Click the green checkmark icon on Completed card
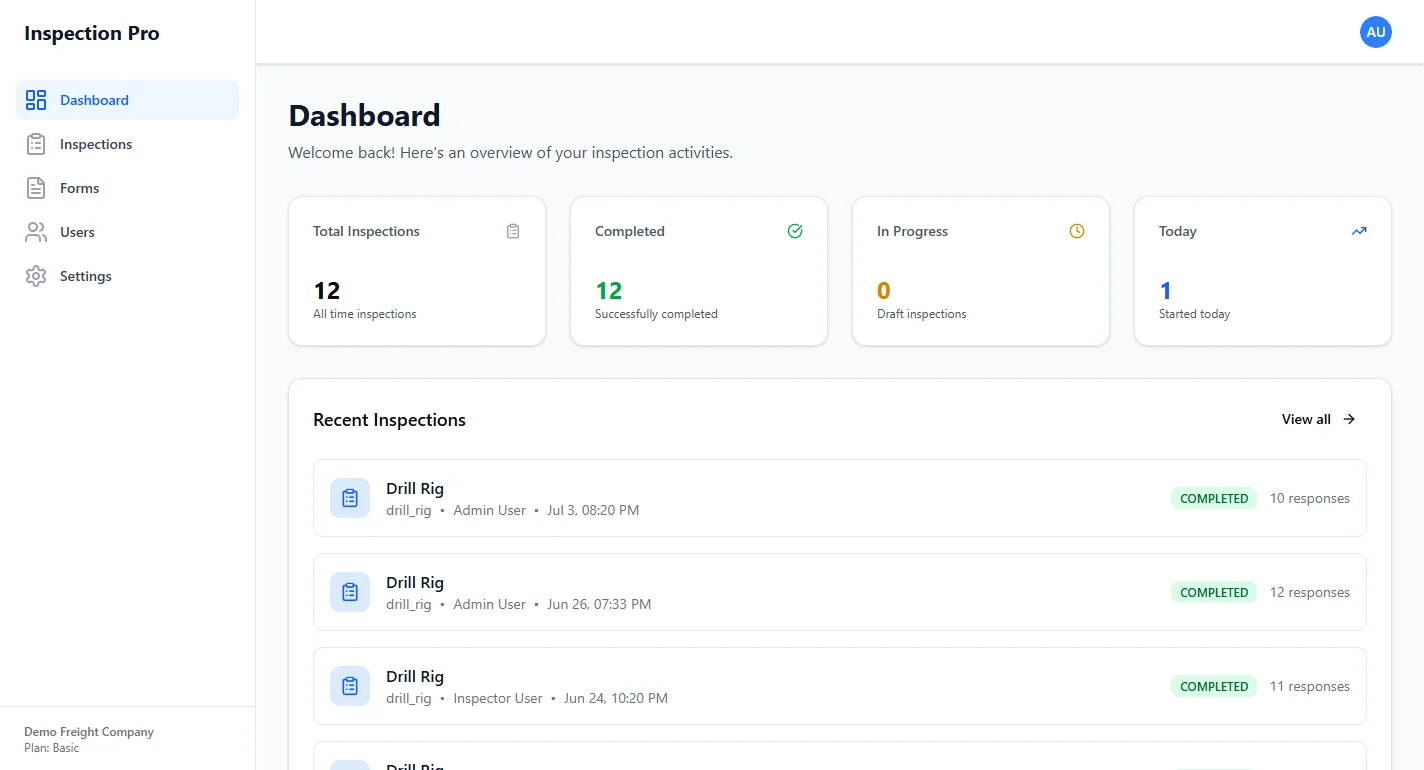Viewport: 1424px width, 770px height. (795, 231)
